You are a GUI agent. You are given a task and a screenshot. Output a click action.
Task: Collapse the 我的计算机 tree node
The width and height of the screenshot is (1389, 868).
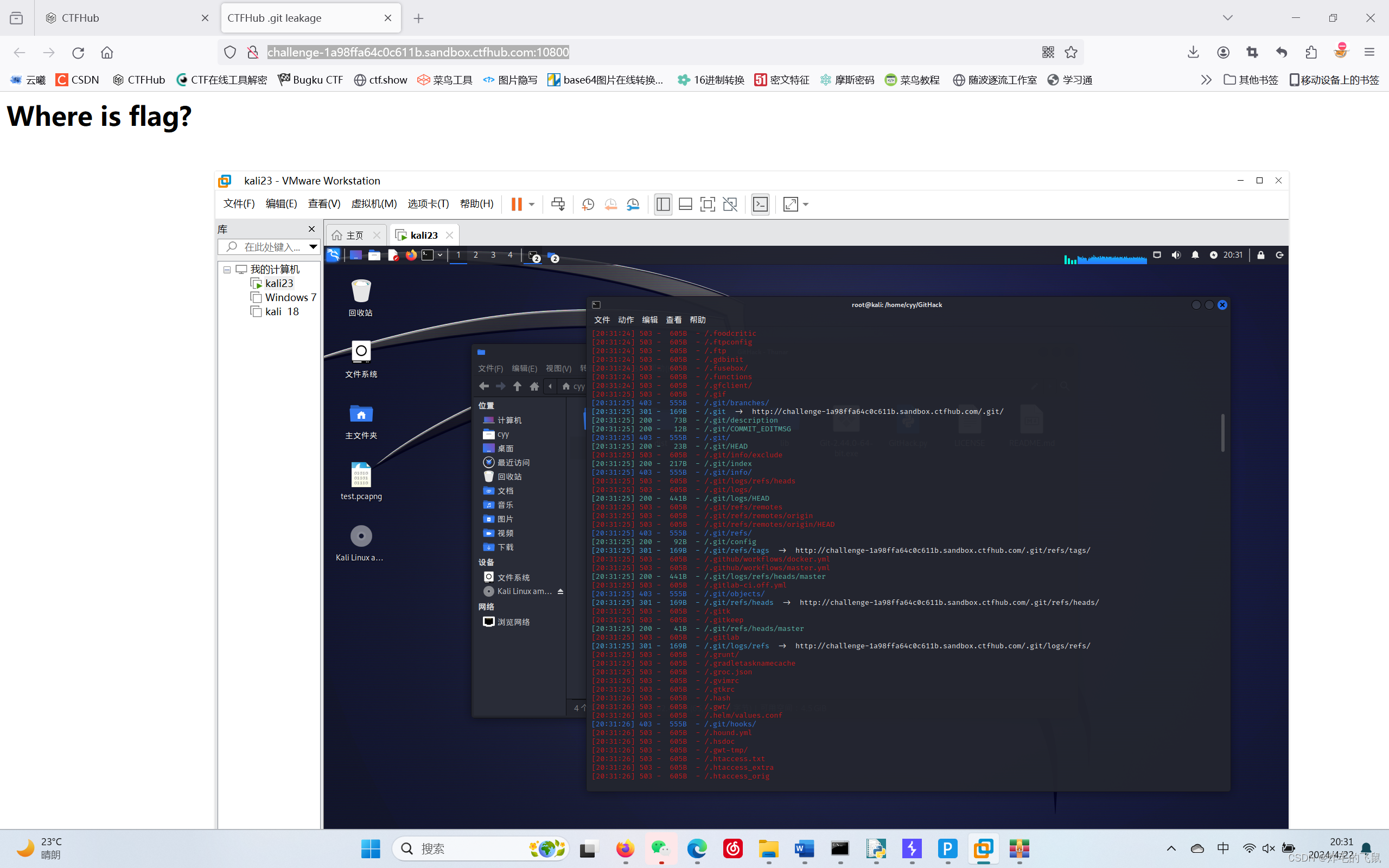pos(227,269)
